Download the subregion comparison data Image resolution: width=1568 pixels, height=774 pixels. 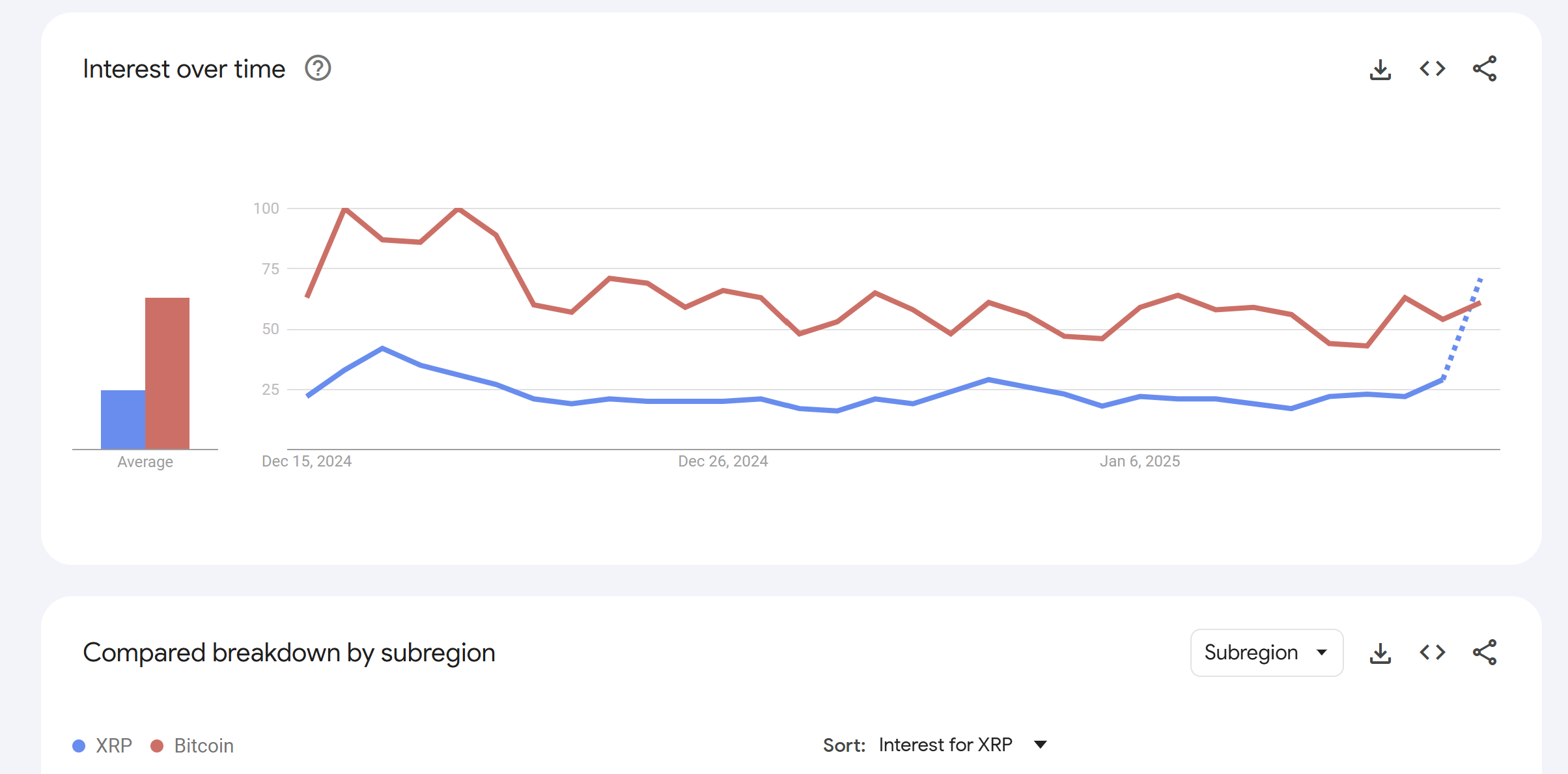(x=1380, y=652)
